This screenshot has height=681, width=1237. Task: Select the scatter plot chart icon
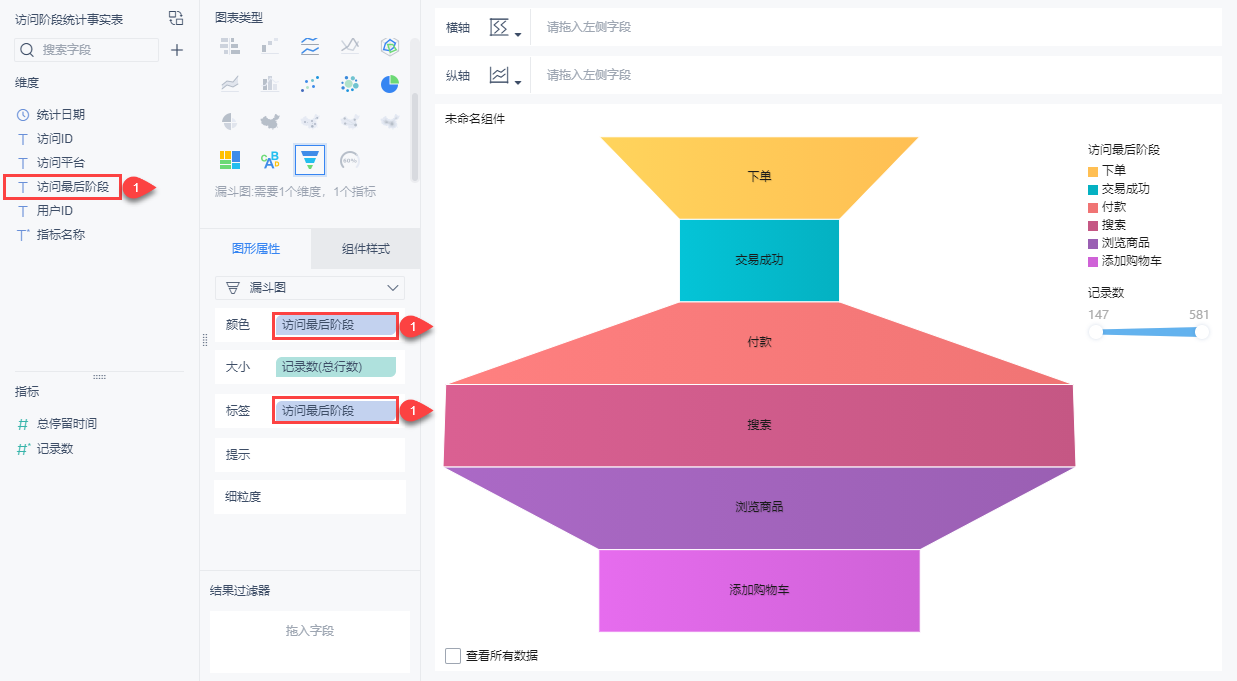[x=310, y=84]
